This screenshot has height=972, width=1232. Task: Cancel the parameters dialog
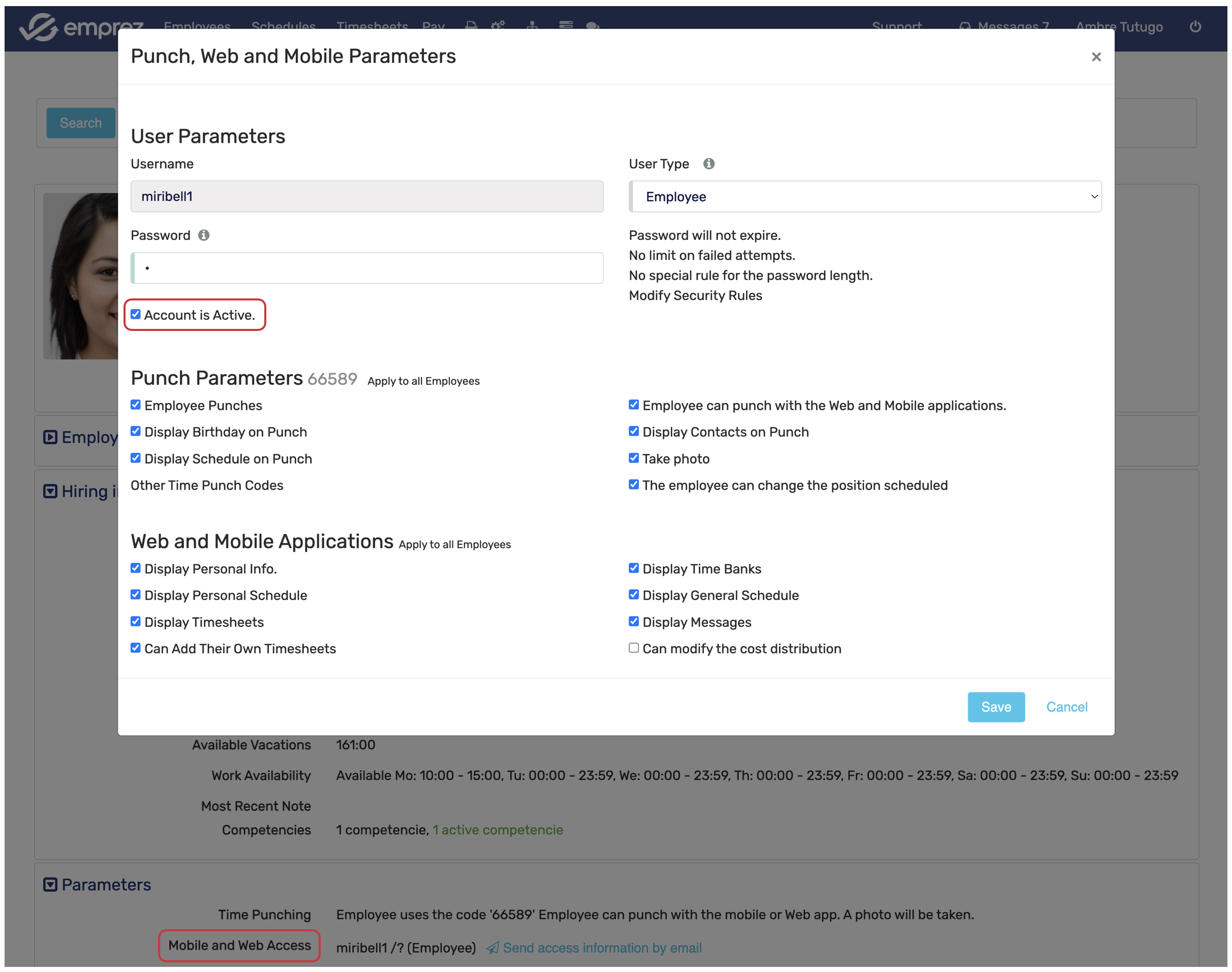point(1066,707)
